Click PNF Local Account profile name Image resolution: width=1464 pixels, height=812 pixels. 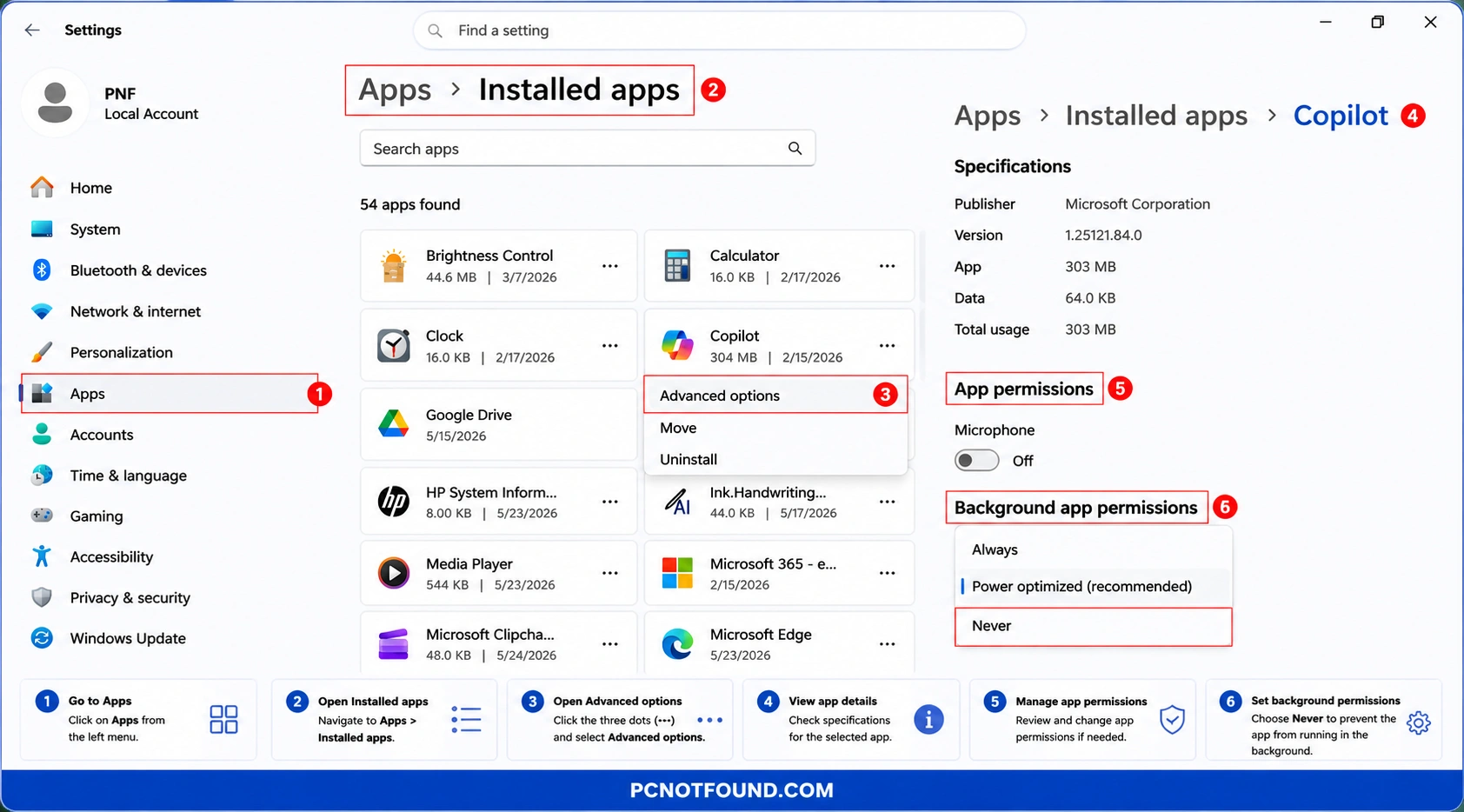151,103
